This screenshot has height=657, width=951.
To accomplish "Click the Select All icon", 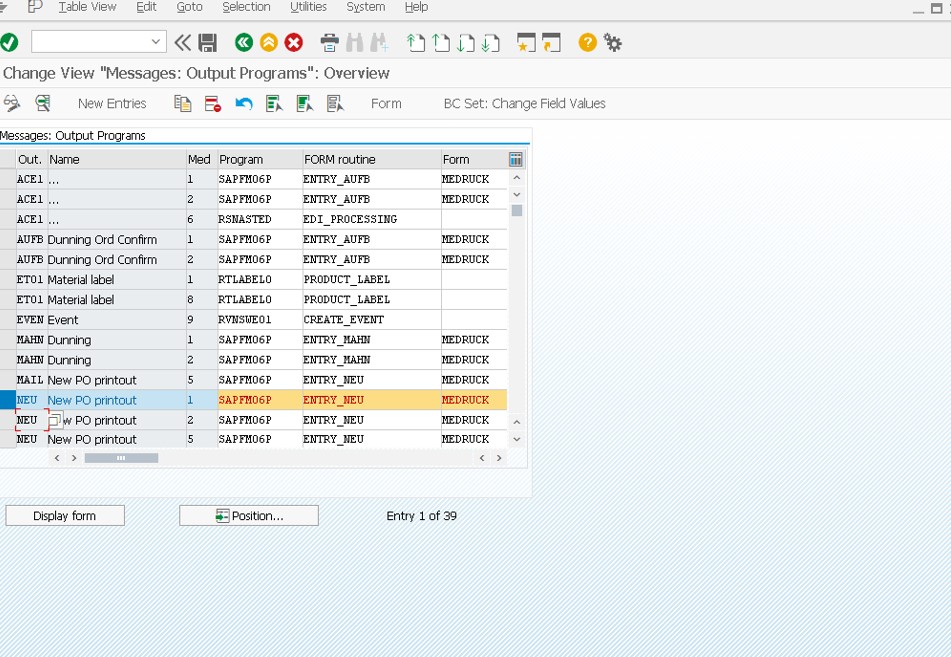I will [274, 103].
